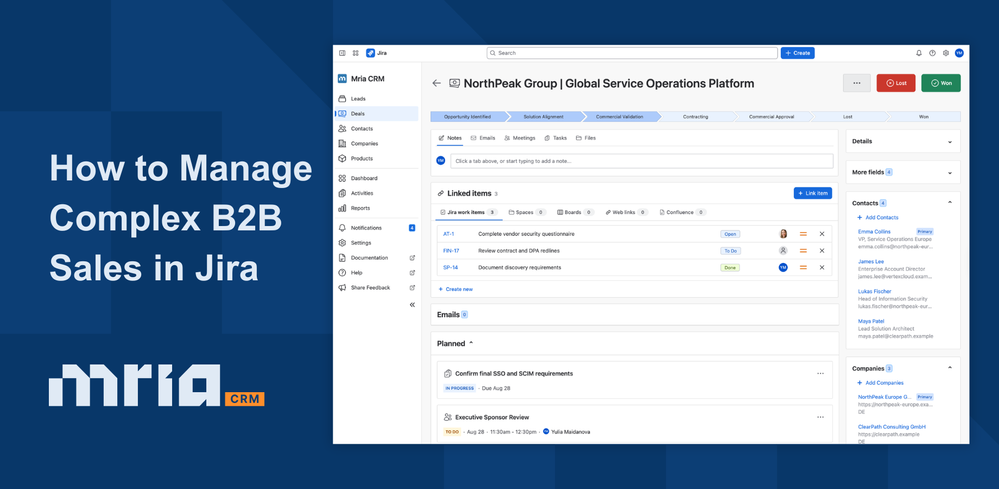Mark the deal as Won

point(940,83)
